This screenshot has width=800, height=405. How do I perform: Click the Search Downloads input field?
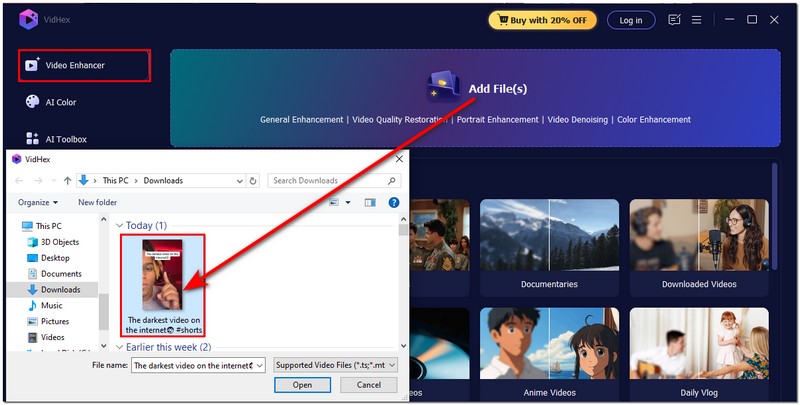(330, 181)
